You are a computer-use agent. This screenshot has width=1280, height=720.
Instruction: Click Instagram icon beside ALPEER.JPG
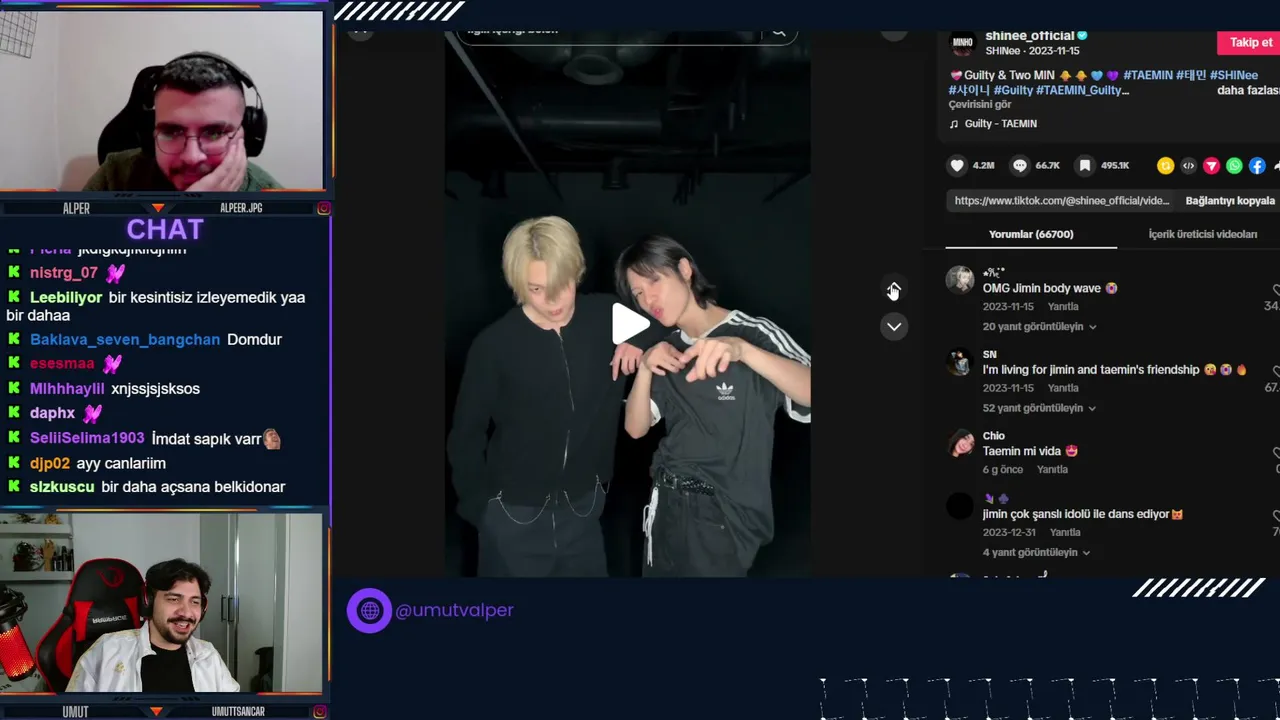click(x=323, y=208)
